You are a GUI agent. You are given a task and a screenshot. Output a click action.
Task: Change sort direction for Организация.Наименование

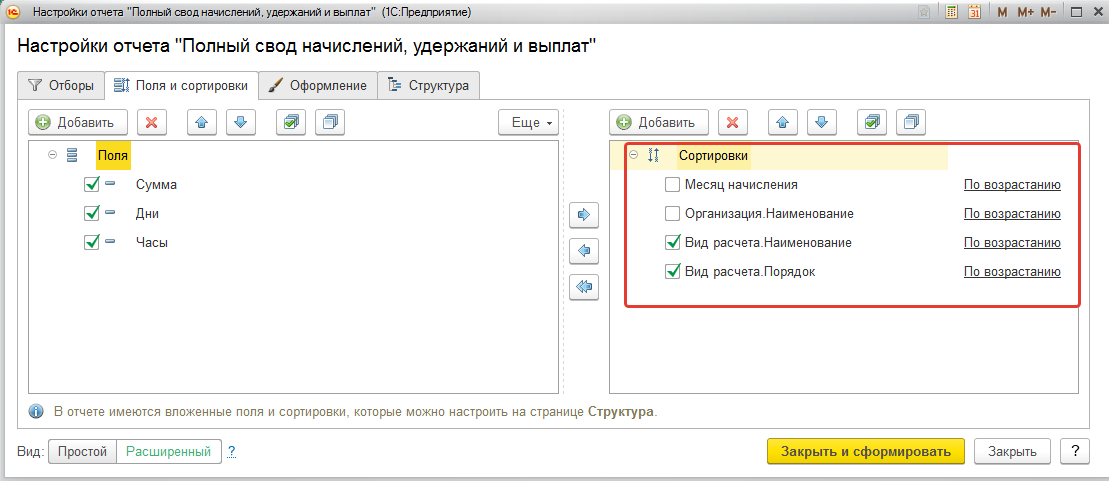point(1012,214)
